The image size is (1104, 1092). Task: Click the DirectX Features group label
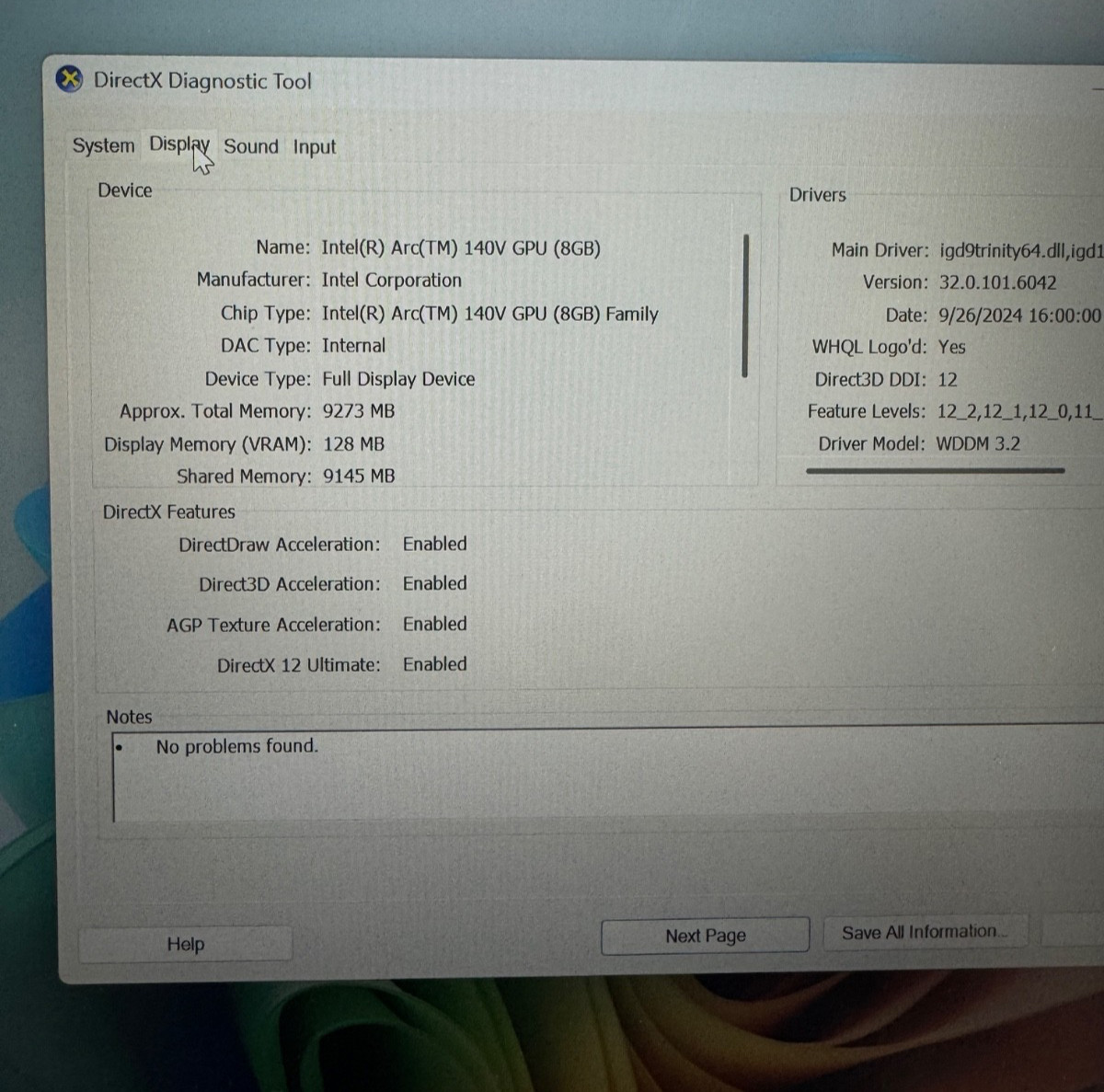pos(169,512)
